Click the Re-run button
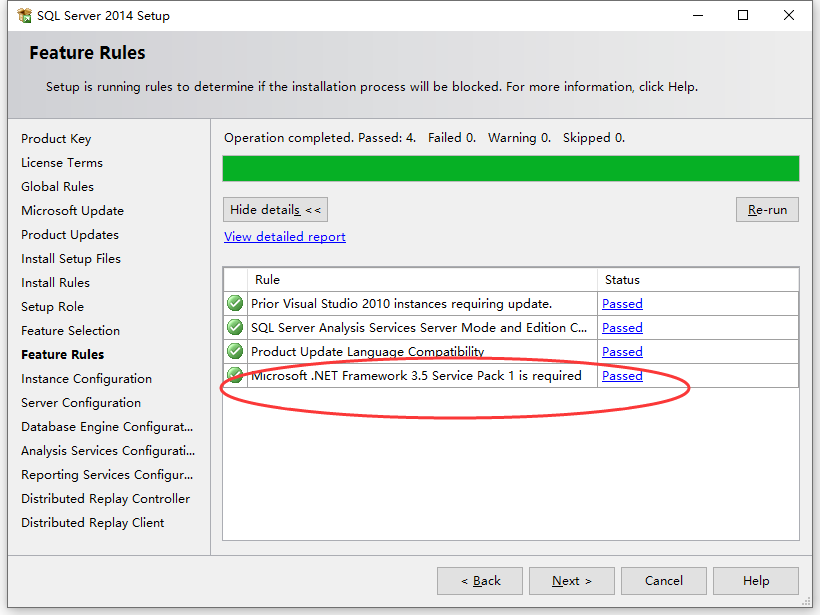The height and width of the screenshot is (615, 820). tap(767, 209)
